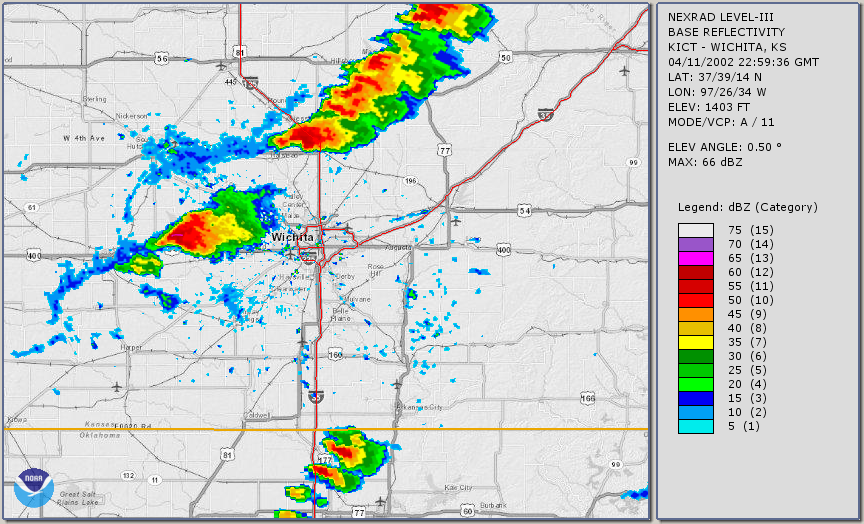The height and width of the screenshot is (524, 864).
Task: Click the Arkansas City label
Action: tap(419, 408)
